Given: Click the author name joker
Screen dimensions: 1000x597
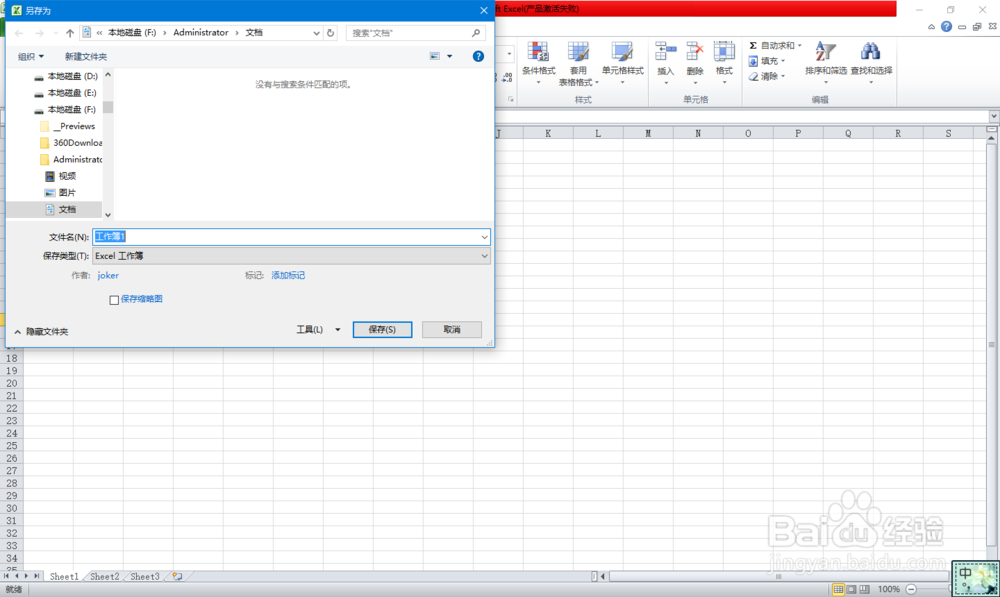Looking at the screenshot, I should 108,275.
